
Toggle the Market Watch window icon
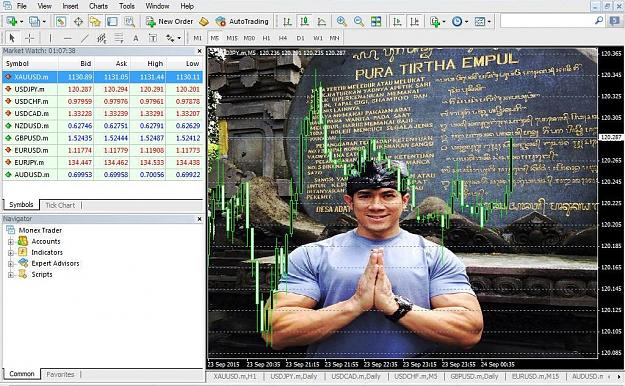(x=61, y=21)
